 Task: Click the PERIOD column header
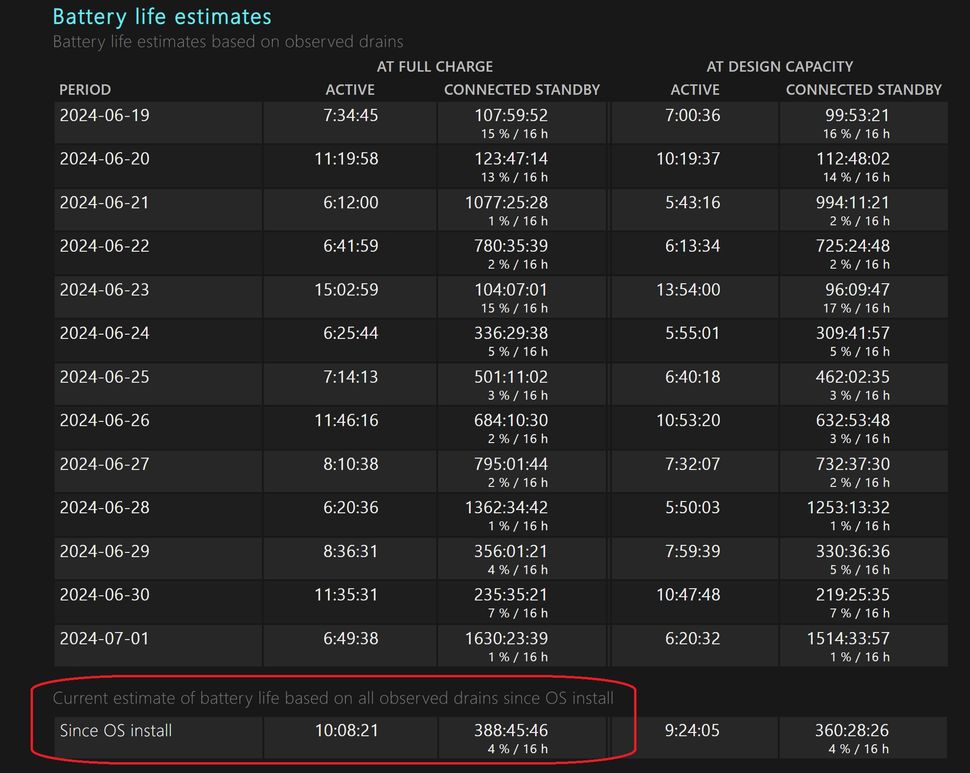coord(85,90)
